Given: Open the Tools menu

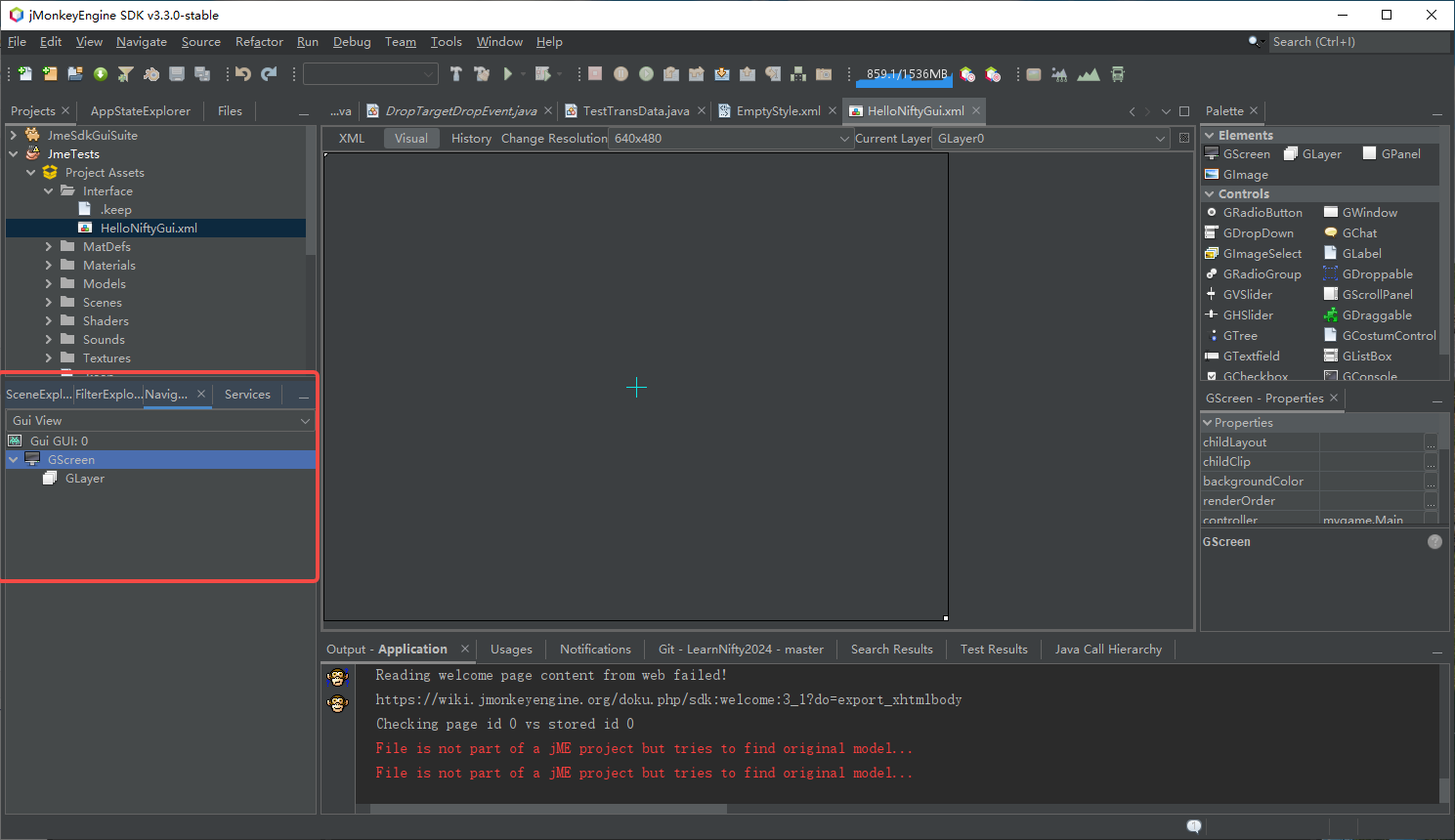Looking at the screenshot, I should [x=446, y=42].
